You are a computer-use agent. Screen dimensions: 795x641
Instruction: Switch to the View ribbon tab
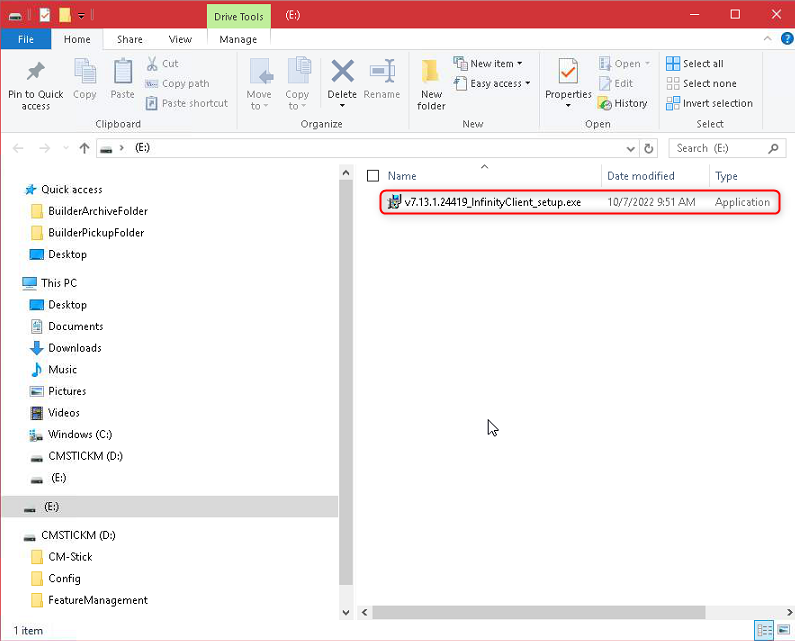pyautogui.click(x=180, y=39)
